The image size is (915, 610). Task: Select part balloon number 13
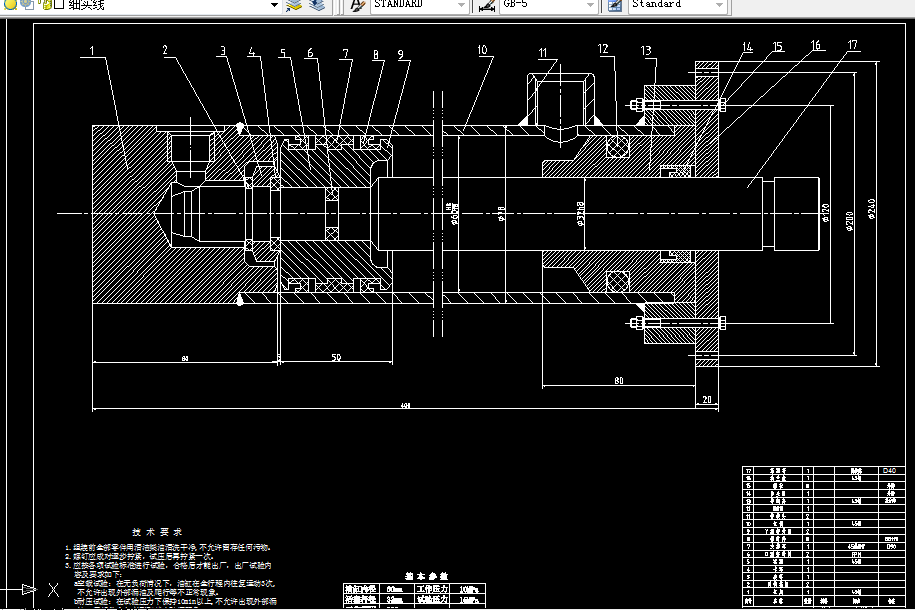point(646,51)
